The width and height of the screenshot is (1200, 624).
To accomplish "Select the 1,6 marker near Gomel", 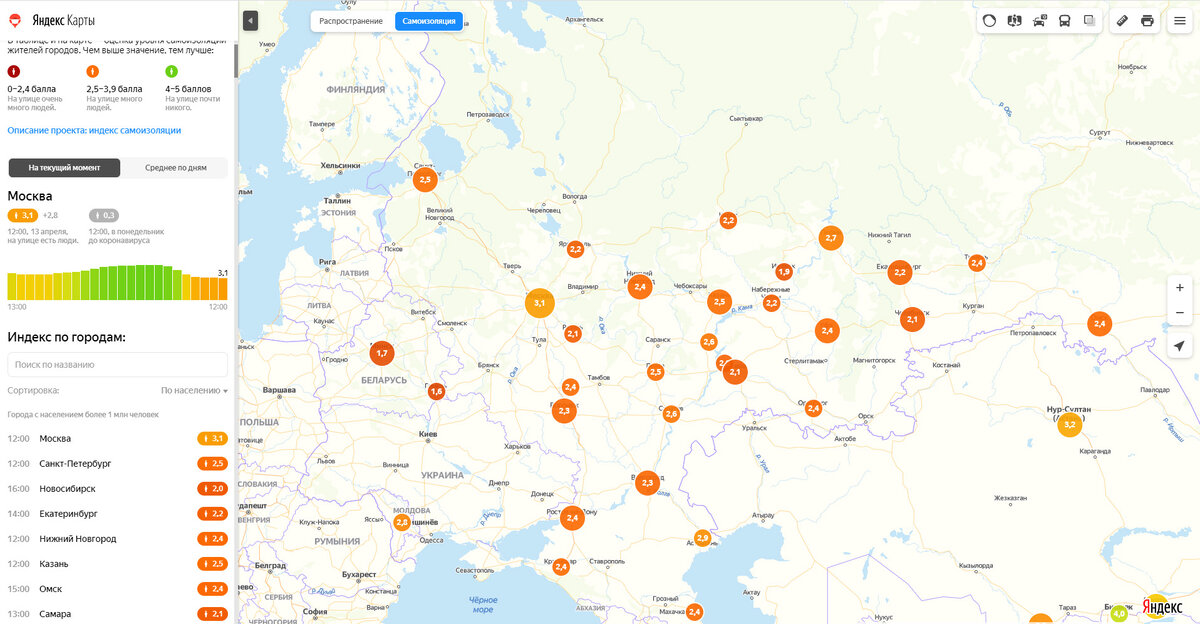I will click(436, 391).
